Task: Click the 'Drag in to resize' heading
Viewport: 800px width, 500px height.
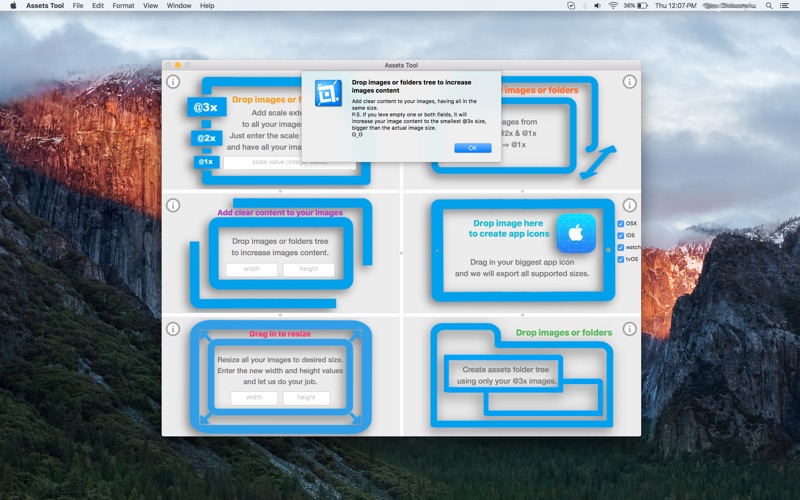Action: point(280,334)
